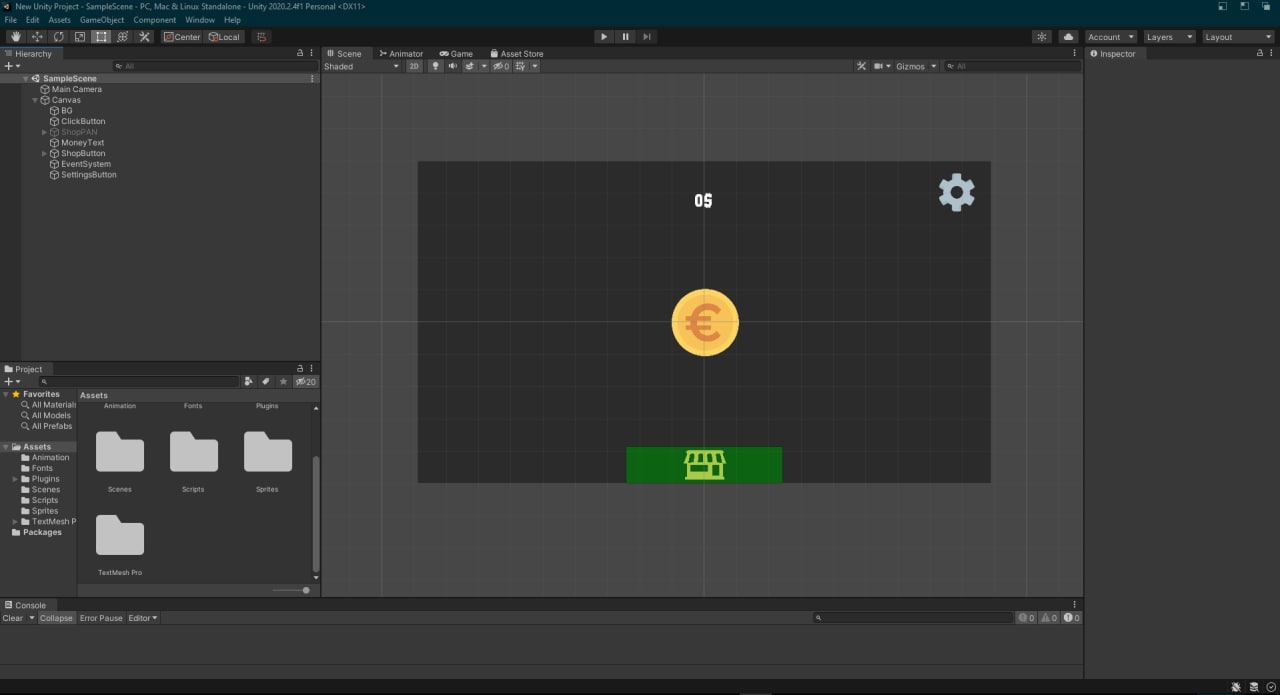1280x695 pixels.
Task: Open the custom editor tools icon
Action: coord(145,37)
